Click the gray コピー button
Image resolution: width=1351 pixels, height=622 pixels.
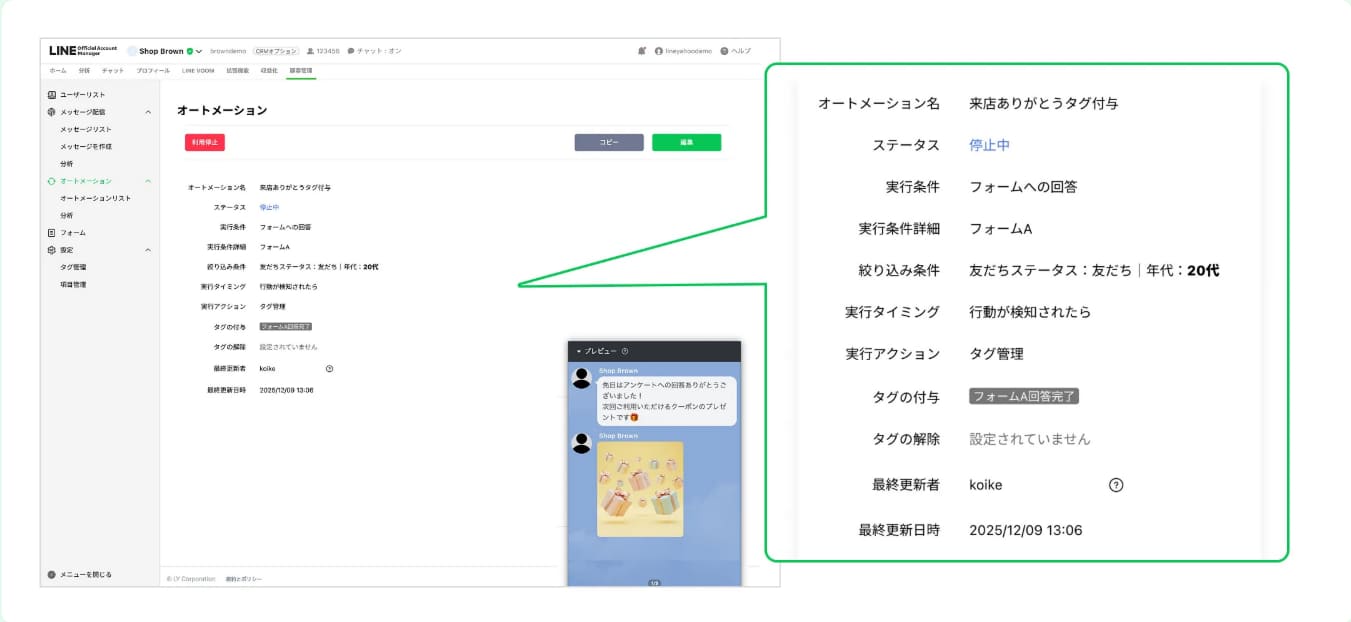(609, 142)
